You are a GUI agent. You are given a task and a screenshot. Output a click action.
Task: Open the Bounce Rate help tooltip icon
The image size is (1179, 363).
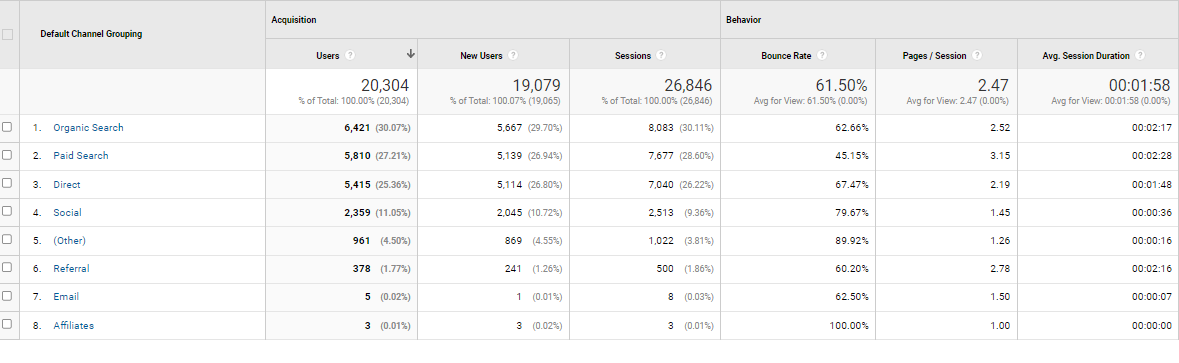click(822, 56)
